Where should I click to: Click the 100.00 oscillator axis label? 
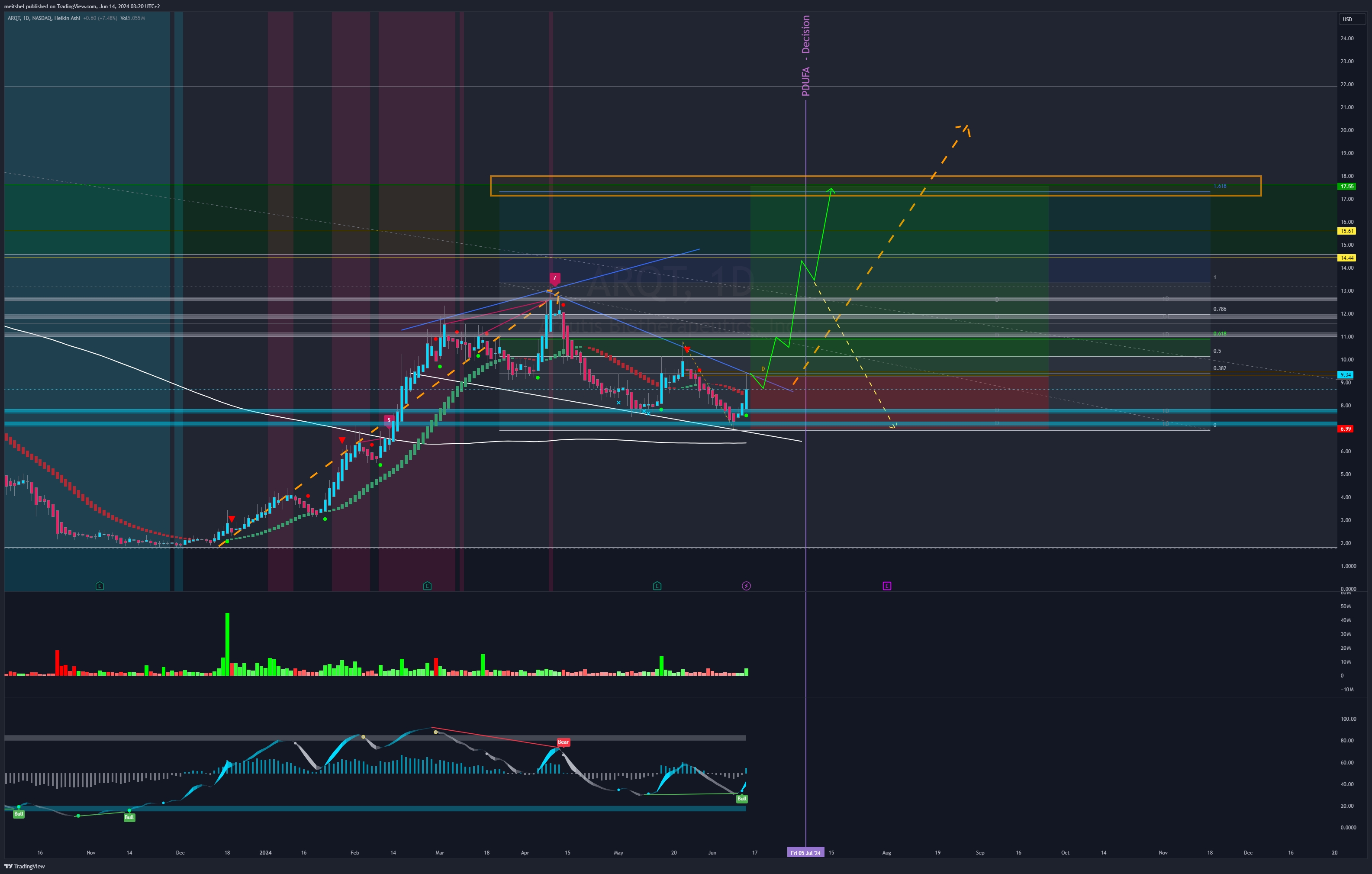tap(1348, 719)
